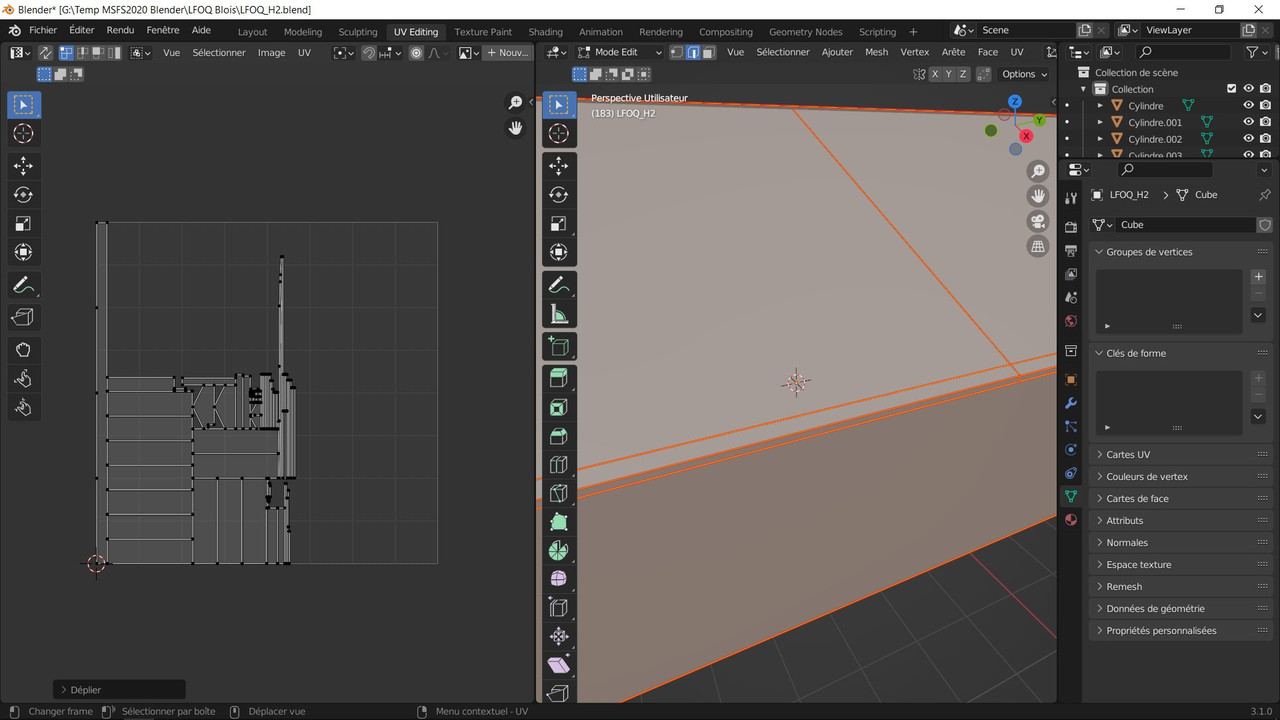Screen dimensions: 1280x720
Task: Toggle visibility of Cylindre.002 object
Action: (x=1248, y=139)
